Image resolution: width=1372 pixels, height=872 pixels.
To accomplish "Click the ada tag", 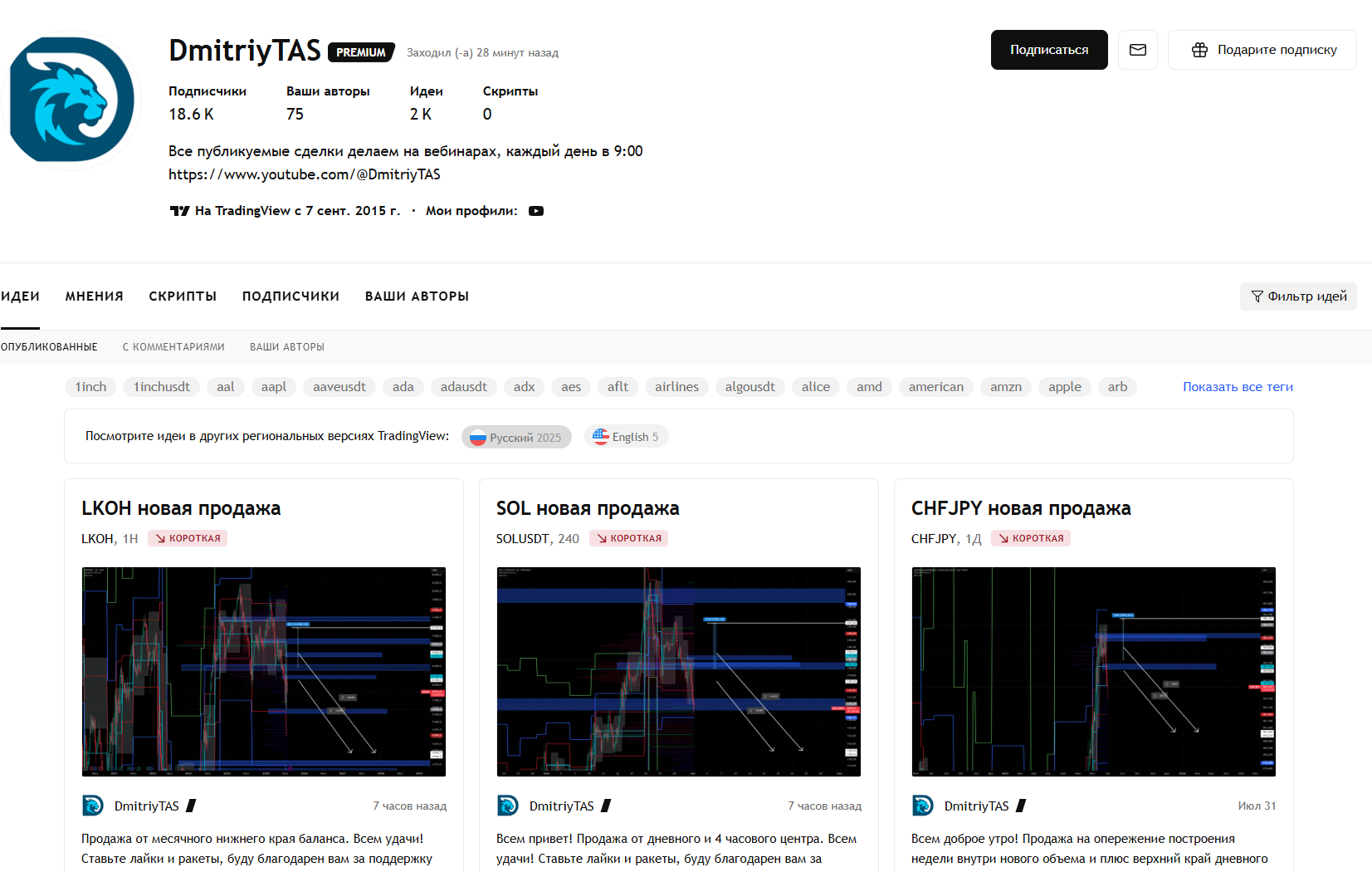I will coord(403,387).
